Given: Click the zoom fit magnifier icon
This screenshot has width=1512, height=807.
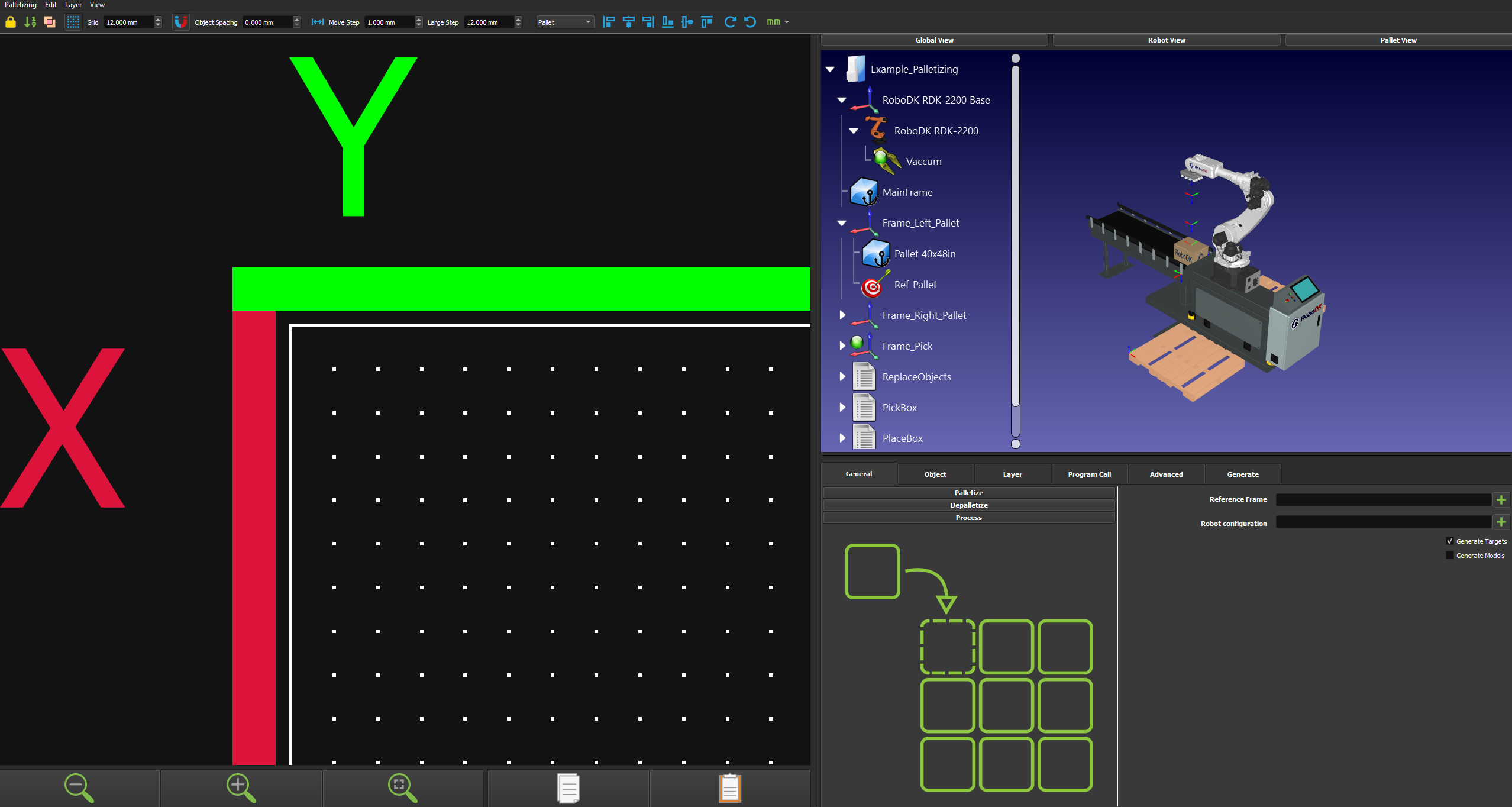Looking at the screenshot, I should pos(402,788).
